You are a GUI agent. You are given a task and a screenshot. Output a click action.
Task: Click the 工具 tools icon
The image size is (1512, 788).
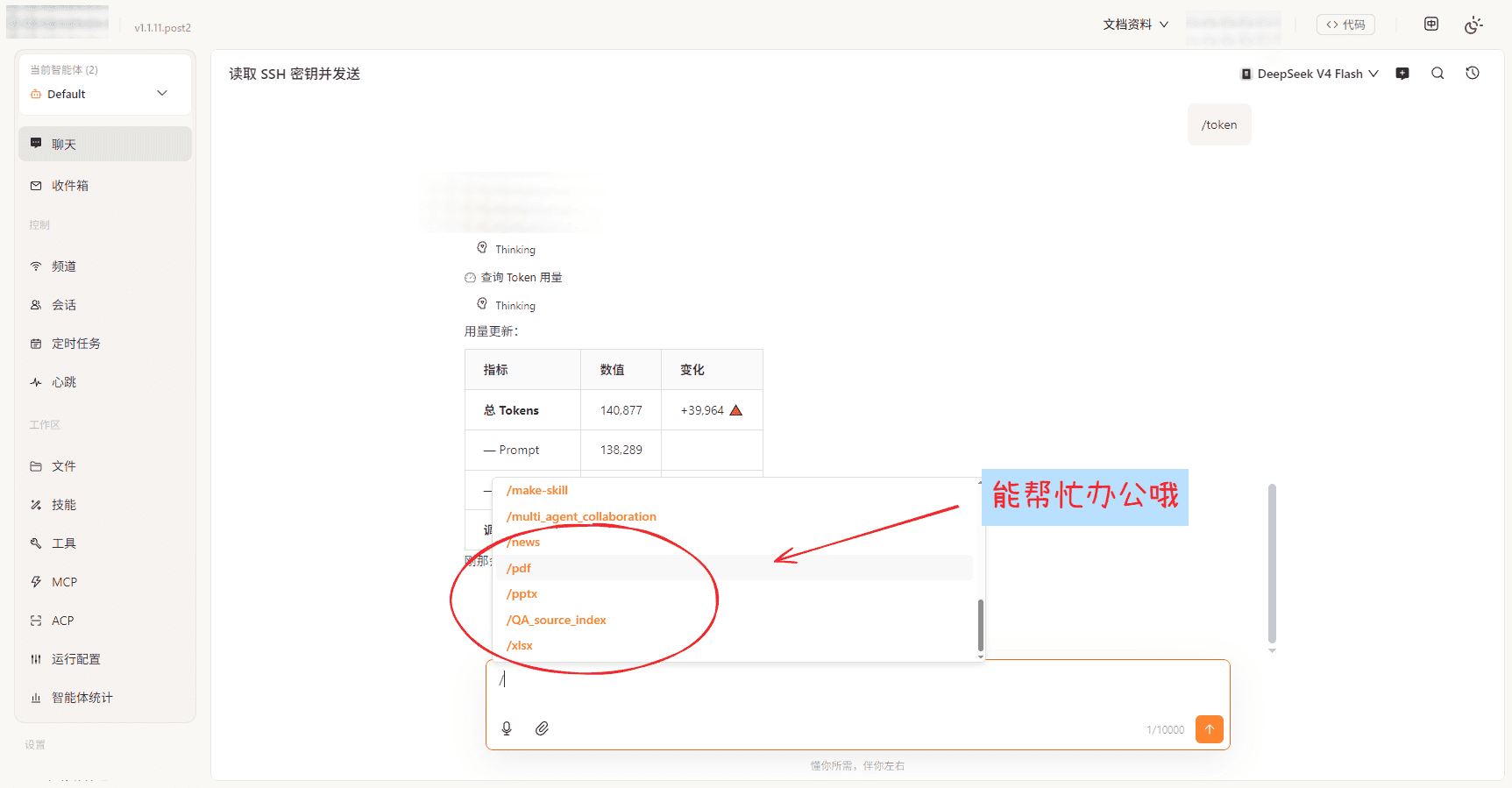(36, 543)
